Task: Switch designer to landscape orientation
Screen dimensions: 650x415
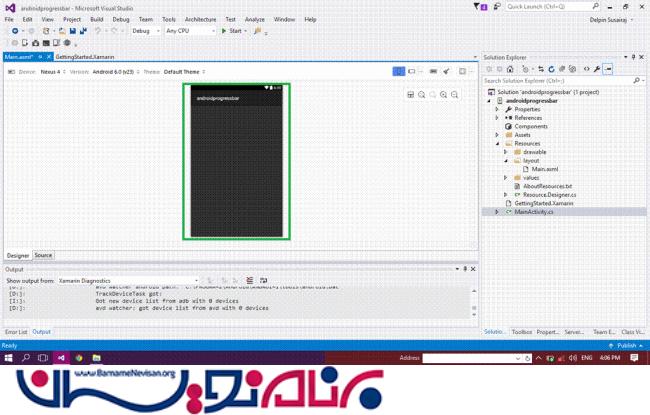Action: coord(412,72)
